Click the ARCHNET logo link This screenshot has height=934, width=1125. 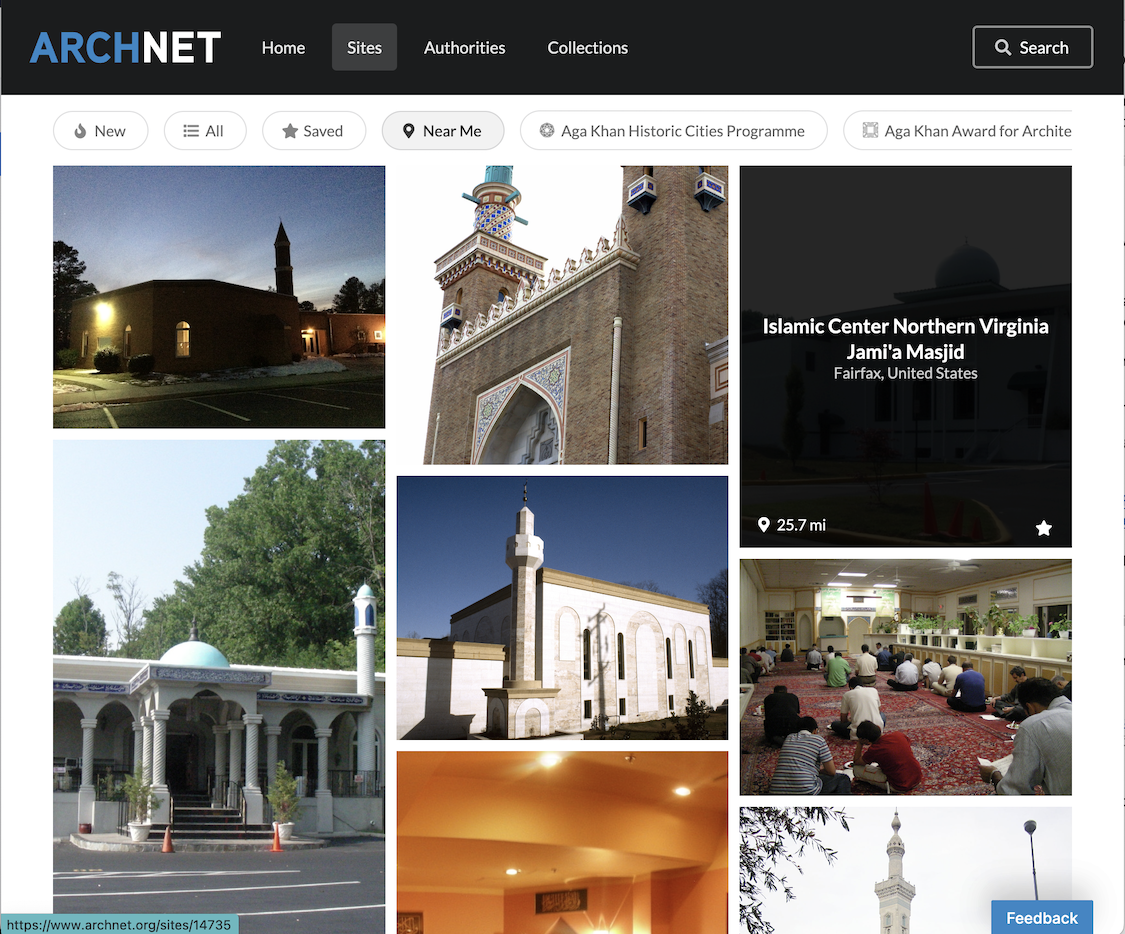[x=124, y=46]
